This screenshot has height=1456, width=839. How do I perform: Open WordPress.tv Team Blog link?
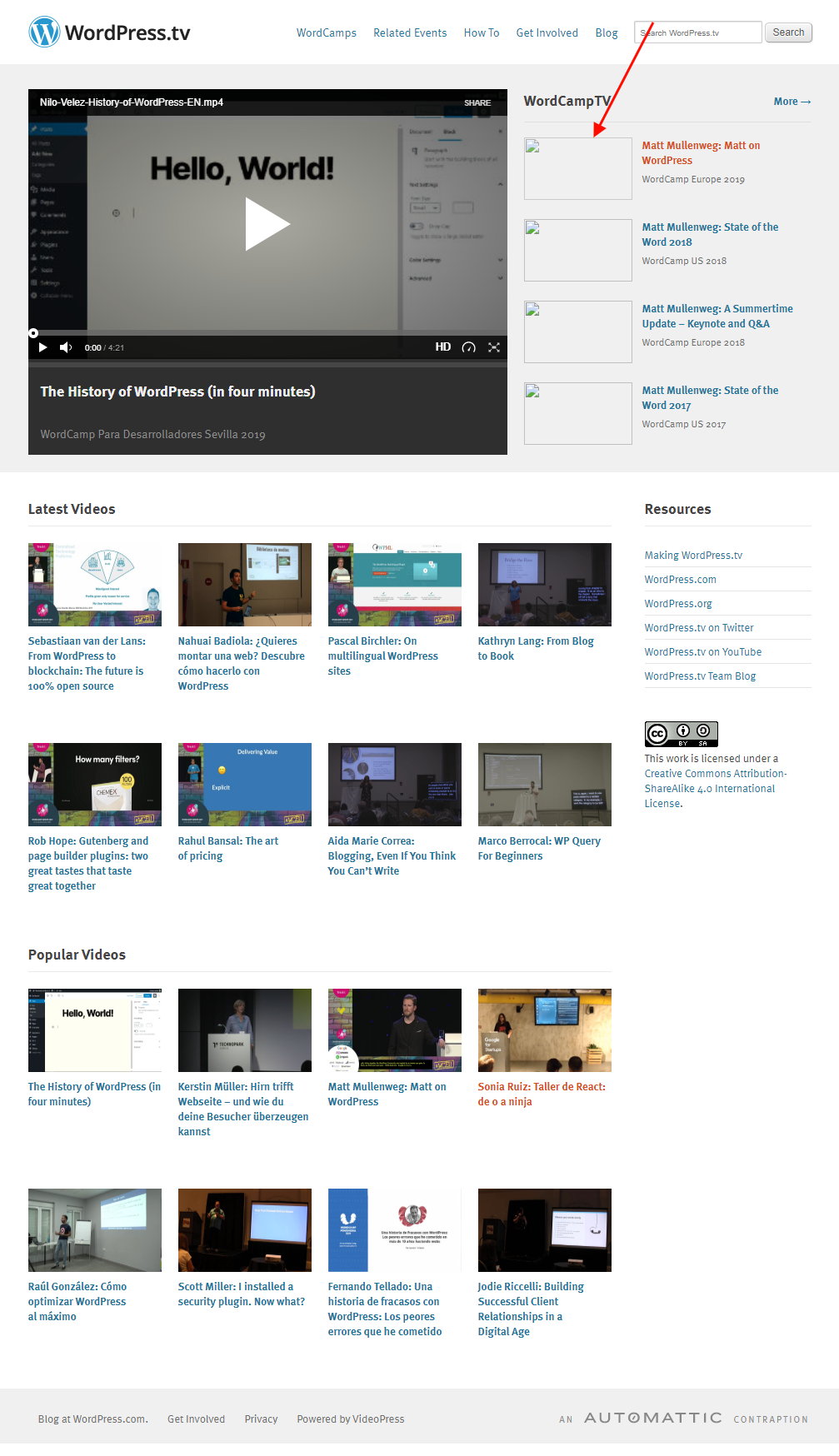pyautogui.click(x=700, y=676)
